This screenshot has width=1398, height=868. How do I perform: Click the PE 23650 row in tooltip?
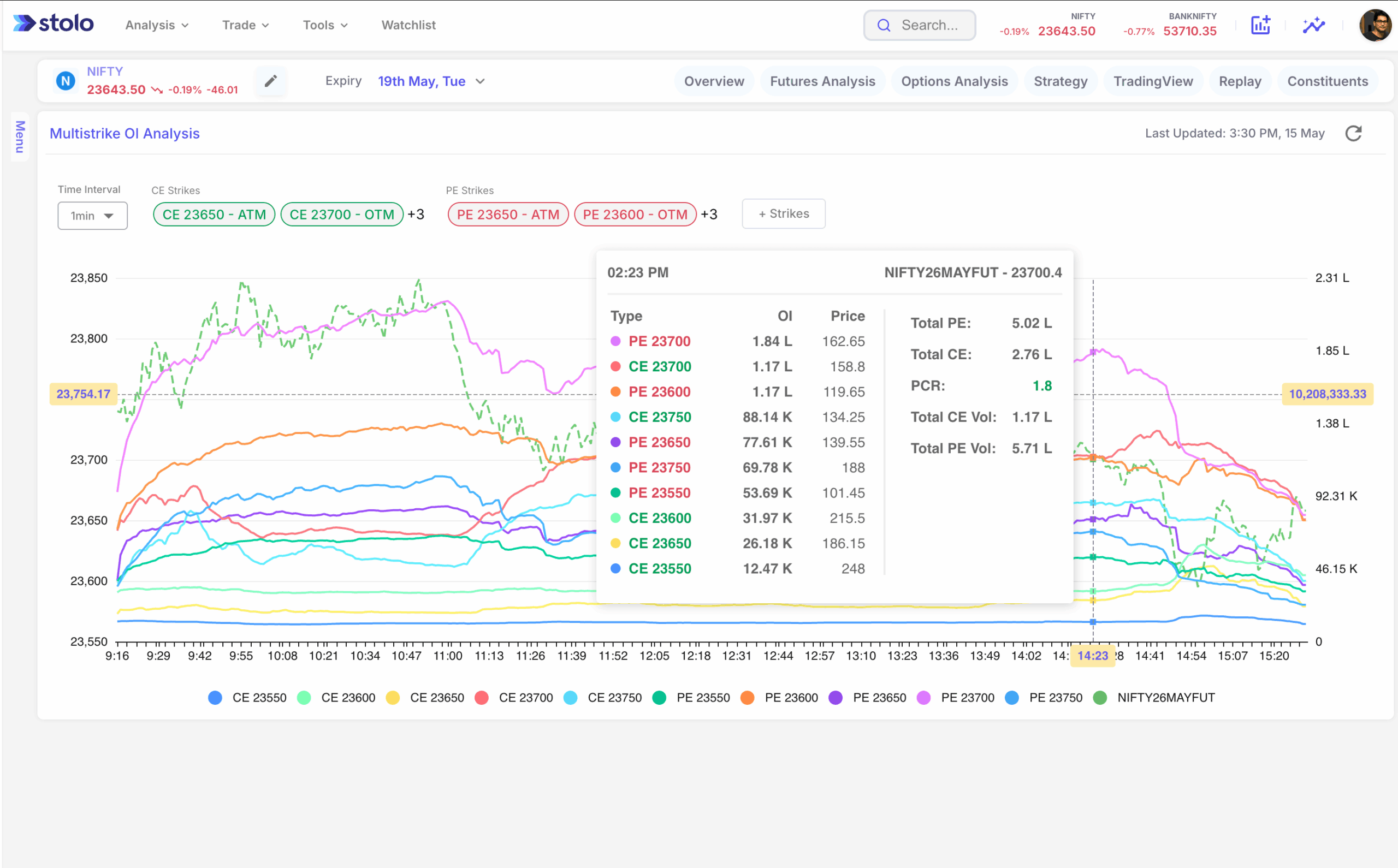click(x=737, y=443)
